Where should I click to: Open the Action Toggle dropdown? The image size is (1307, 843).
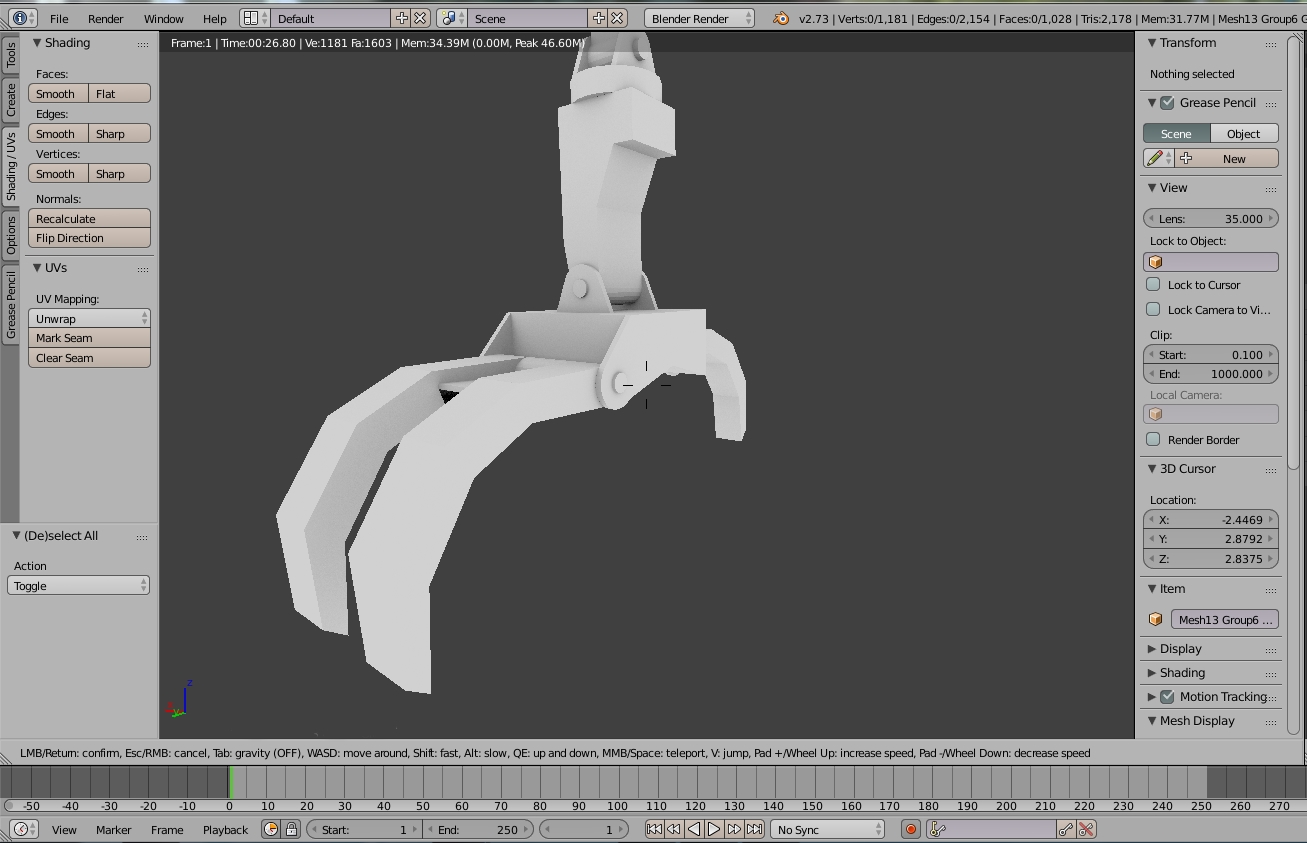click(x=79, y=585)
